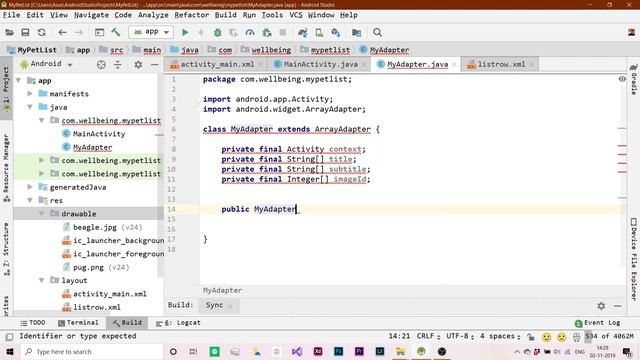Switch to activity_main.xml tab
Viewport: 640px width, 360px height.
[217, 64]
